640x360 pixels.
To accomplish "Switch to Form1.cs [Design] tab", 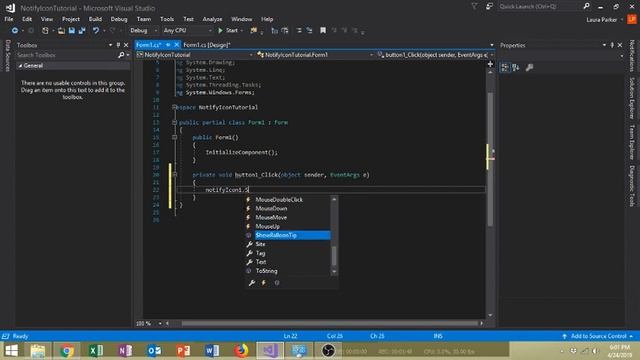I will (x=207, y=45).
